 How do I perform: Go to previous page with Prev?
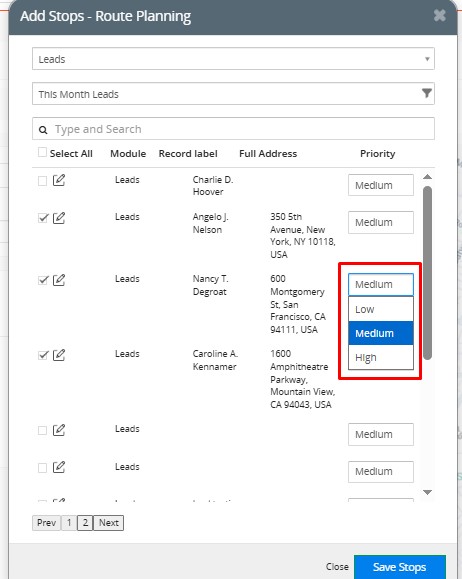46,523
